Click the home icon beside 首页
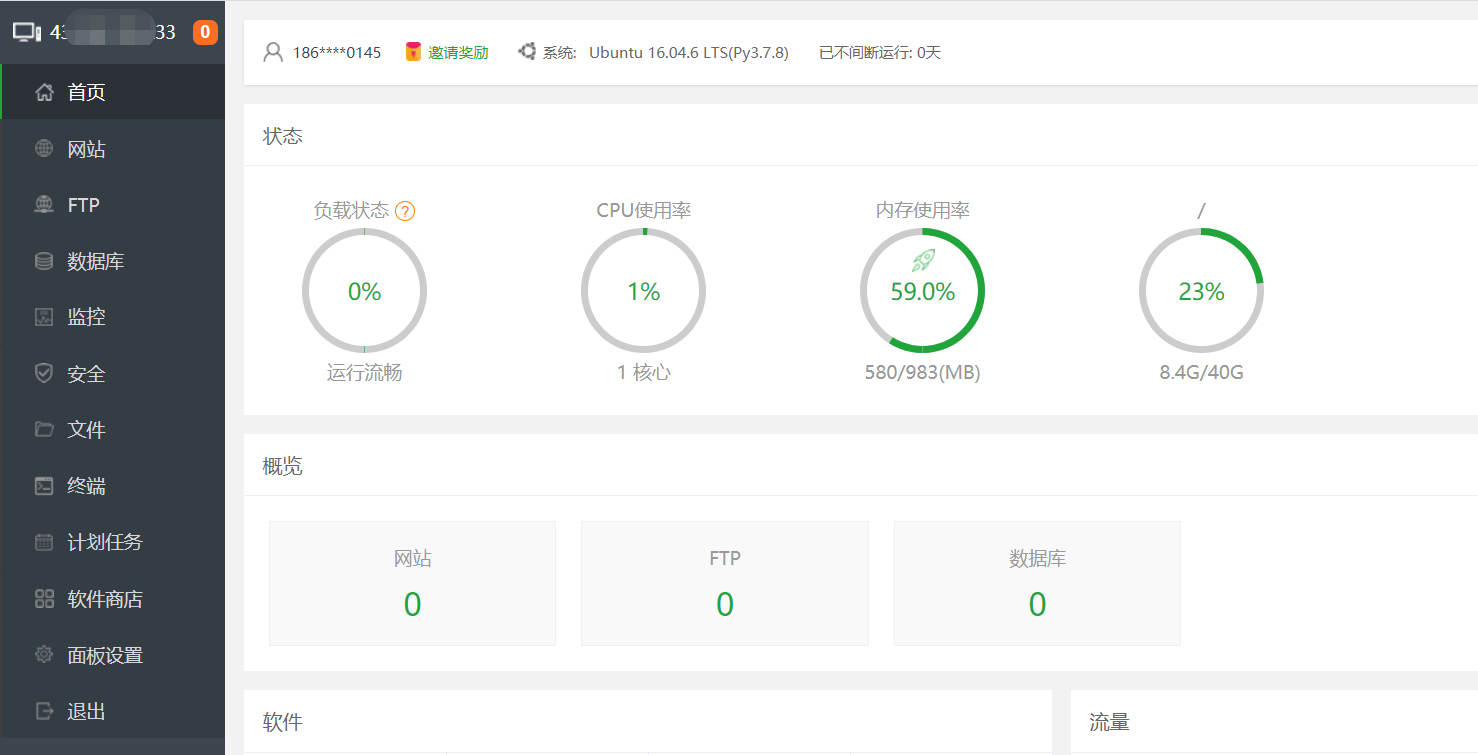The height and width of the screenshot is (755, 1478). coord(44,93)
